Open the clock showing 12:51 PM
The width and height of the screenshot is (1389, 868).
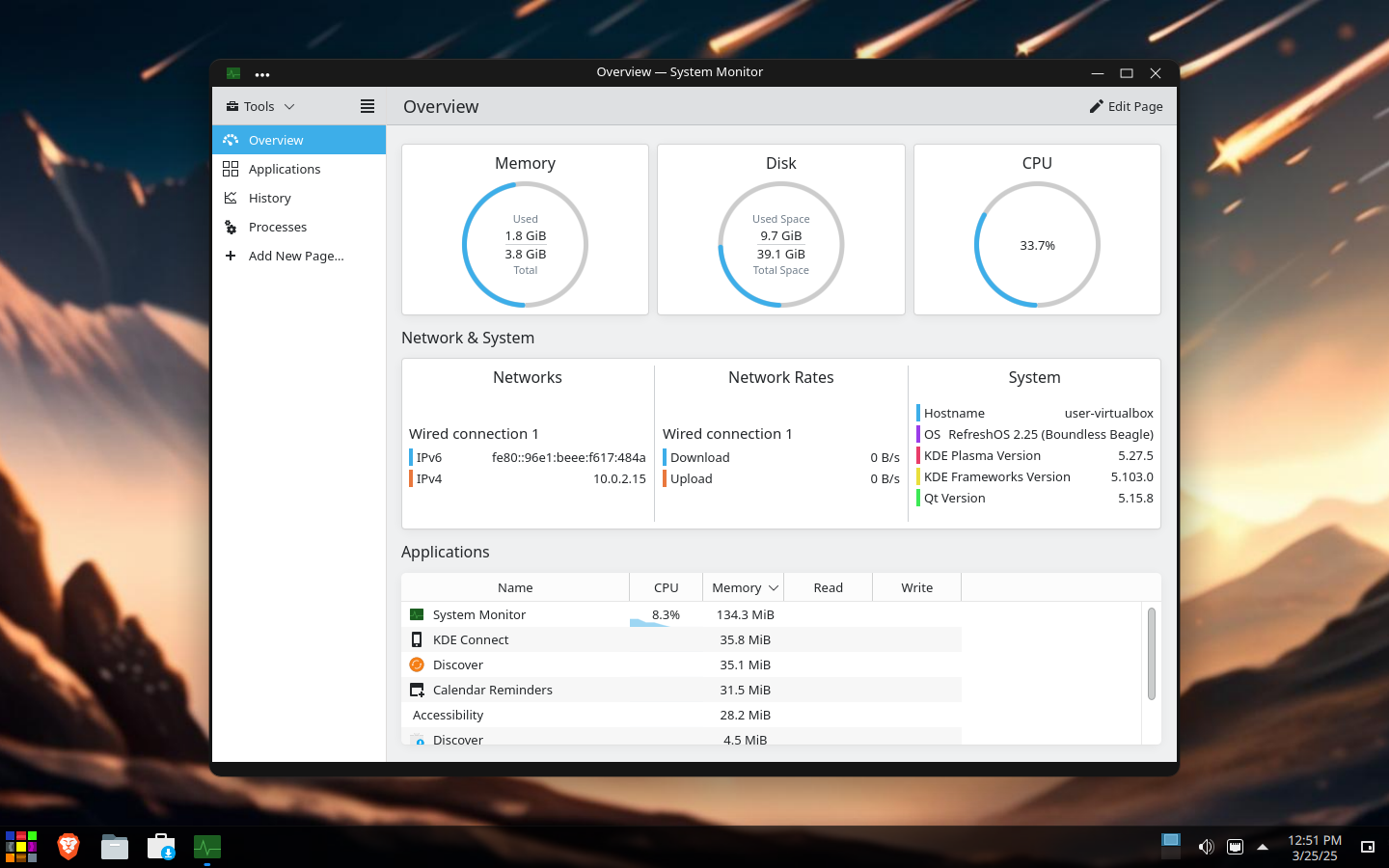[1315, 848]
